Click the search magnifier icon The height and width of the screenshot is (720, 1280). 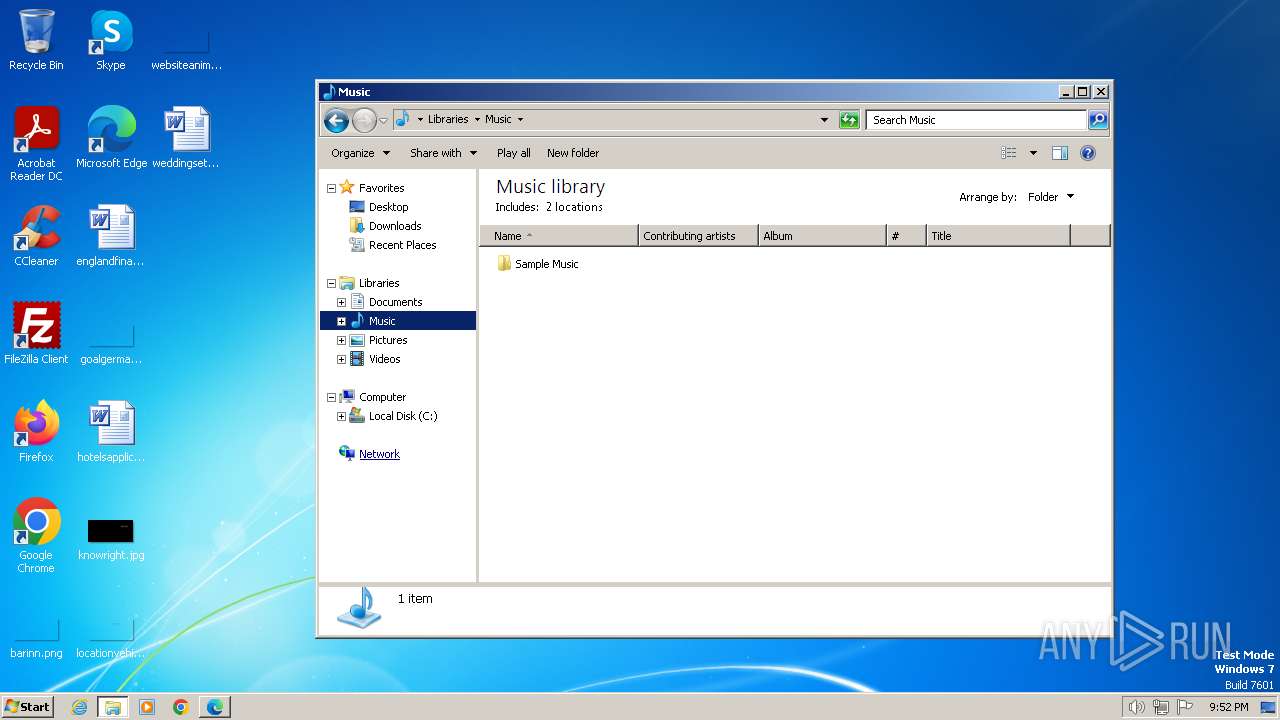tap(1098, 120)
